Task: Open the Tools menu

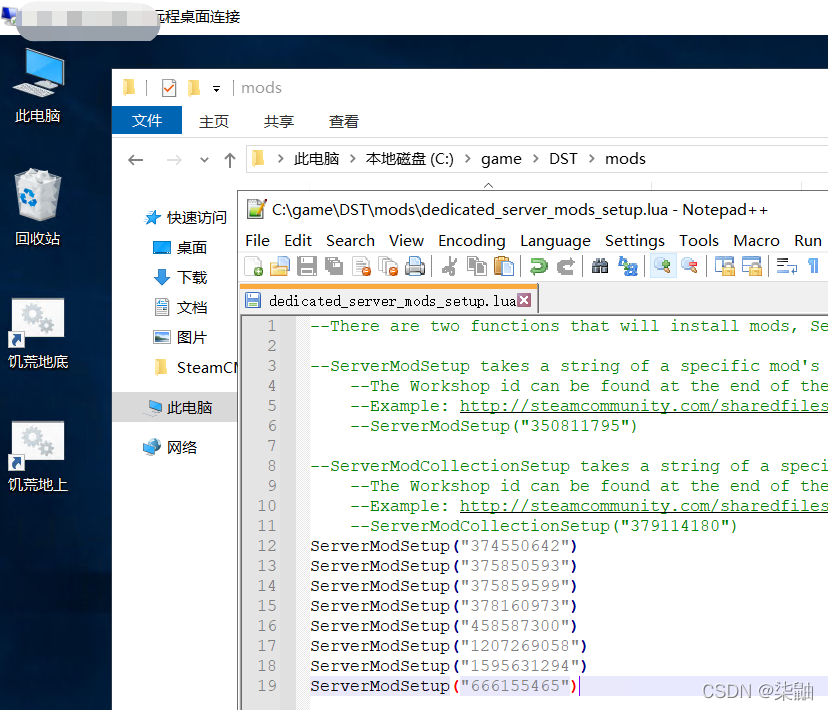Action: click(x=699, y=241)
